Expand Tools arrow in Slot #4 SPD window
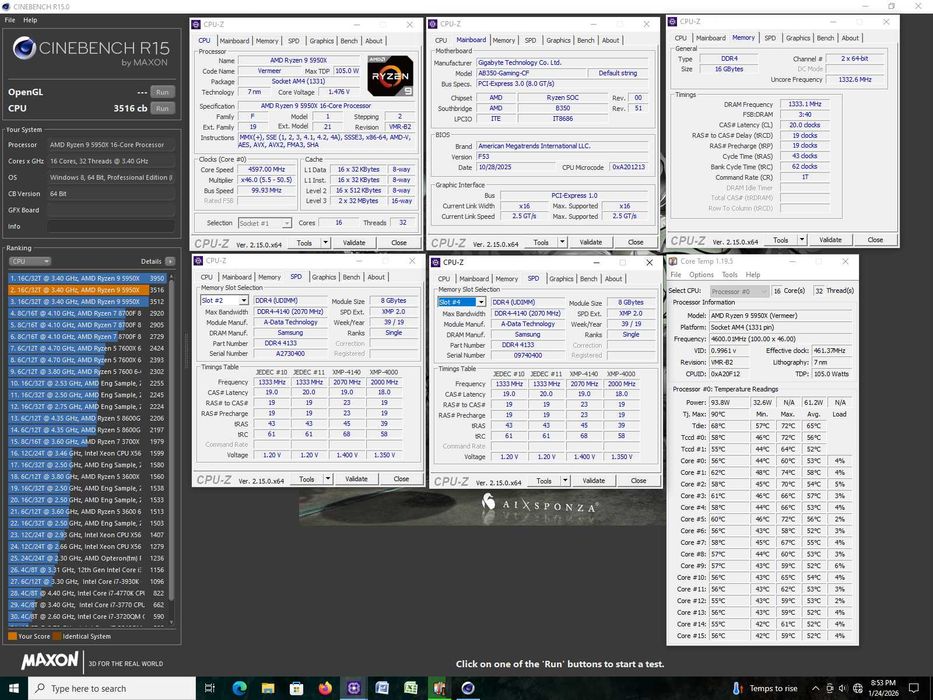 pyautogui.click(x=565, y=481)
